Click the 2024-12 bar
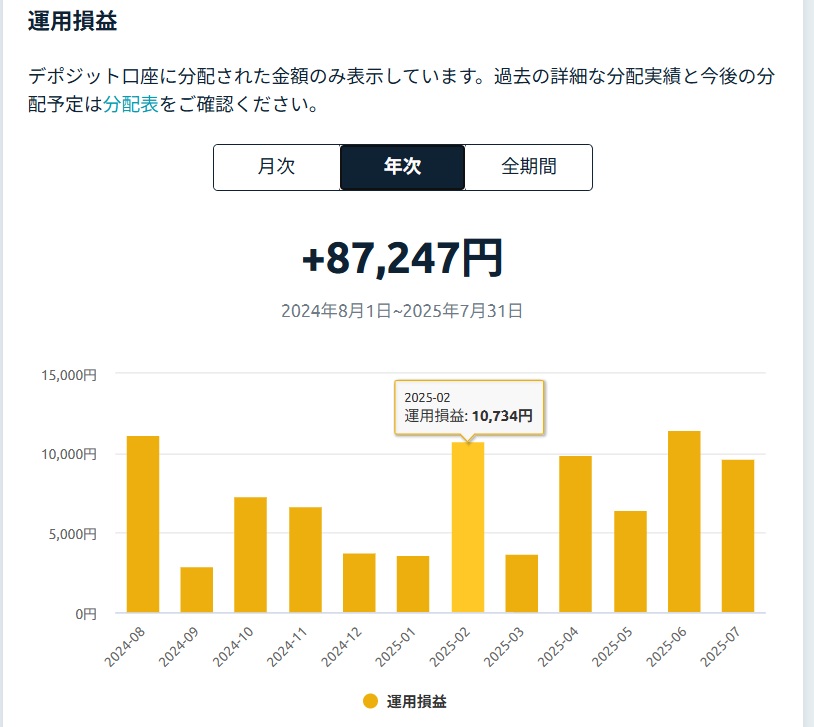Screen dimensions: 814x727 click(359, 583)
